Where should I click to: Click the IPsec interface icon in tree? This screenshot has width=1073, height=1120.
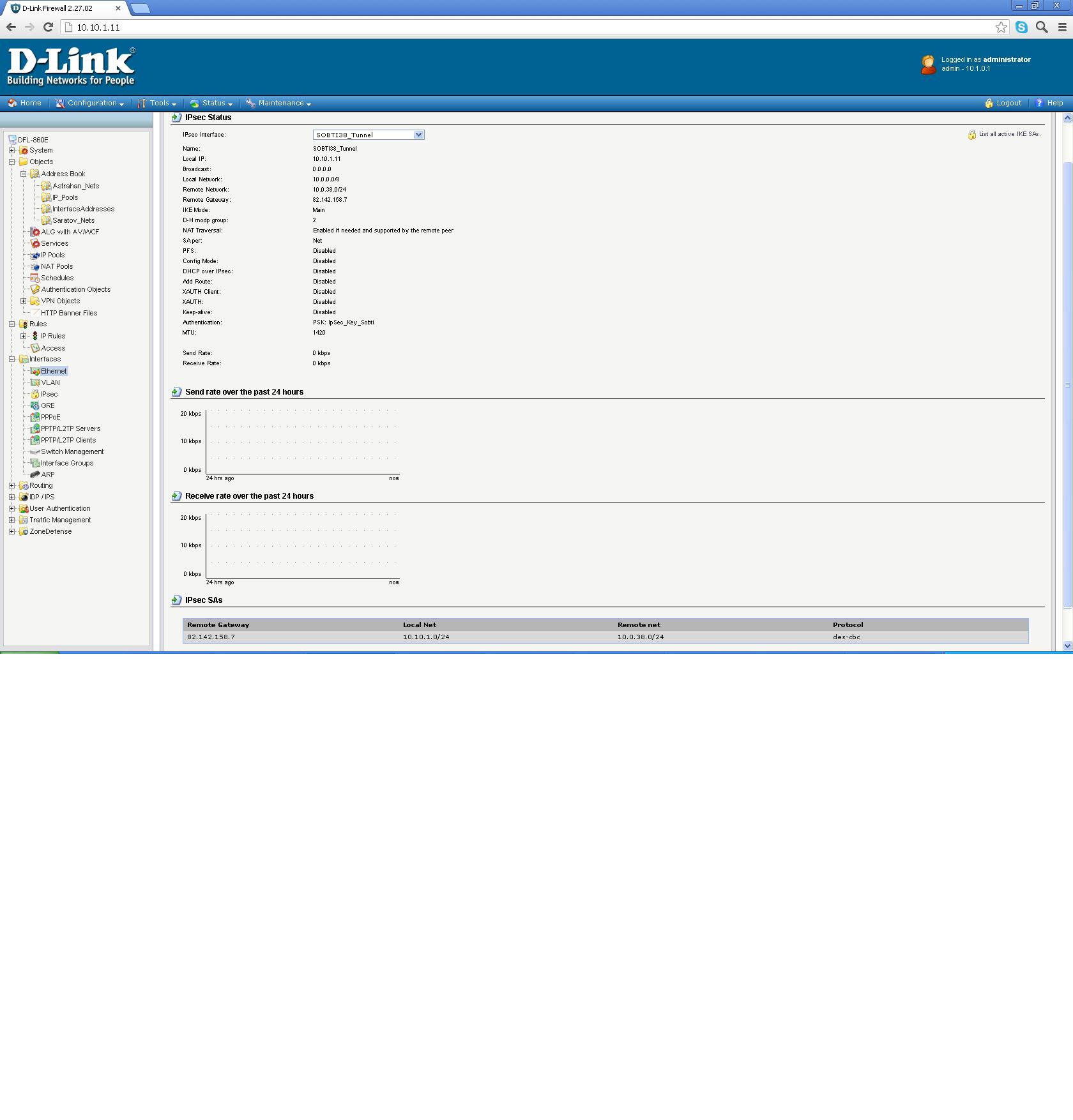tap(35, 395)
